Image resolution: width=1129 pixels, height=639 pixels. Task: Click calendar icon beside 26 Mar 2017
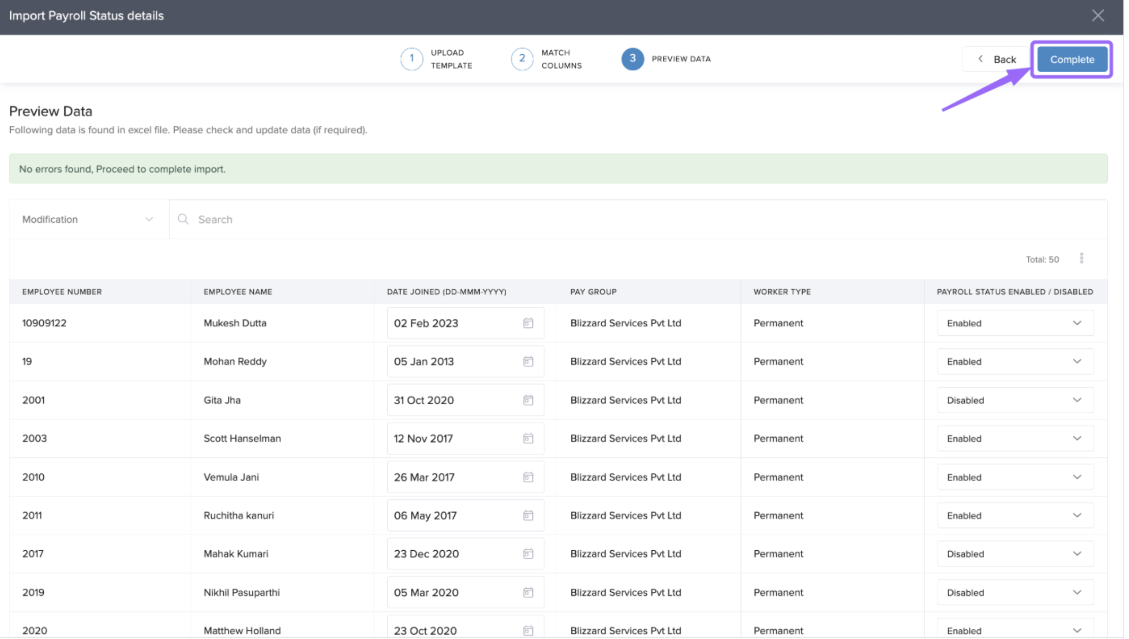tap(528, 477)
